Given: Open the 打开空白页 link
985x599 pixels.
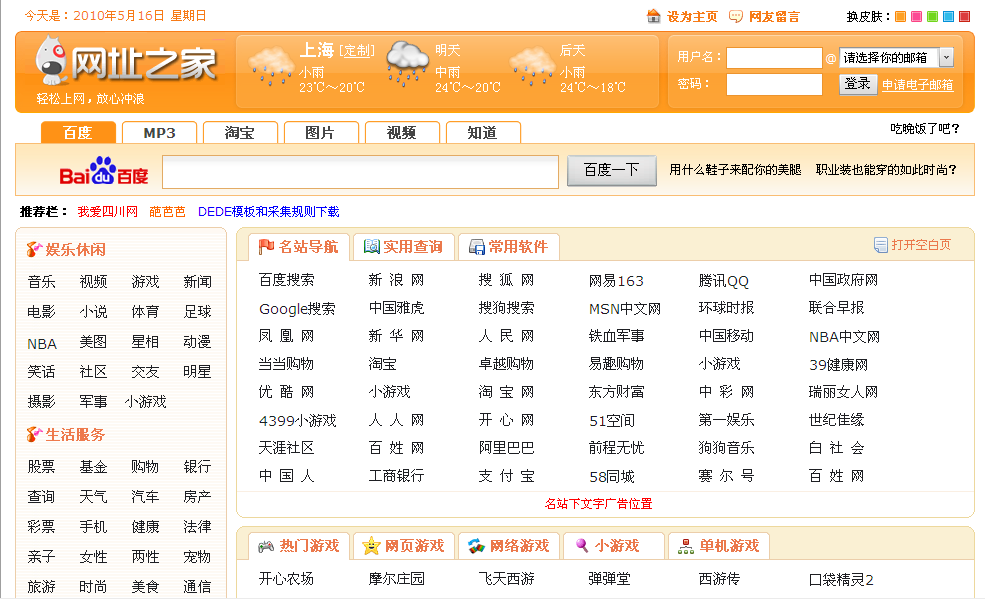Looking at the screenshot, I should point(922,245).
